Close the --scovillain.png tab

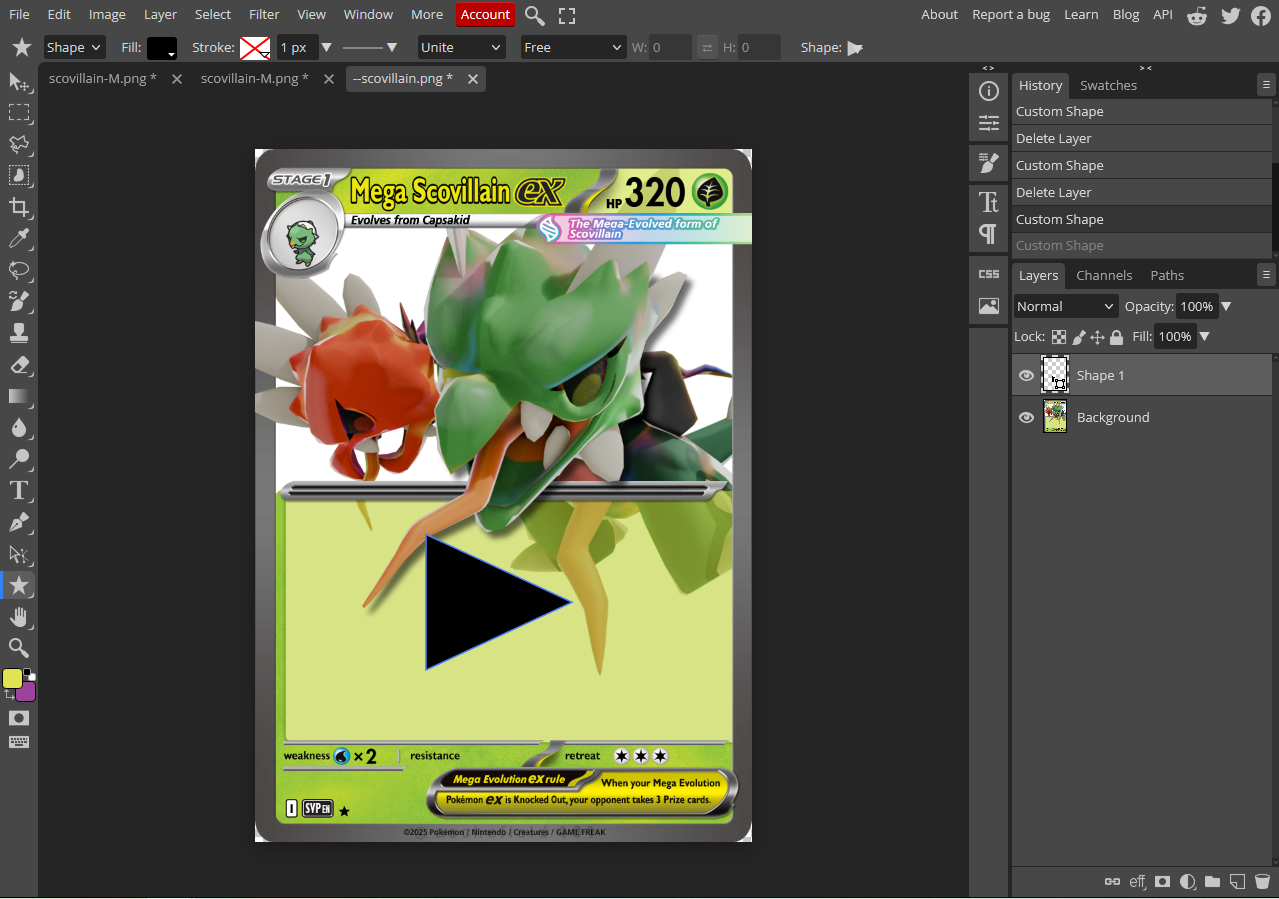(x=473, y=79)
